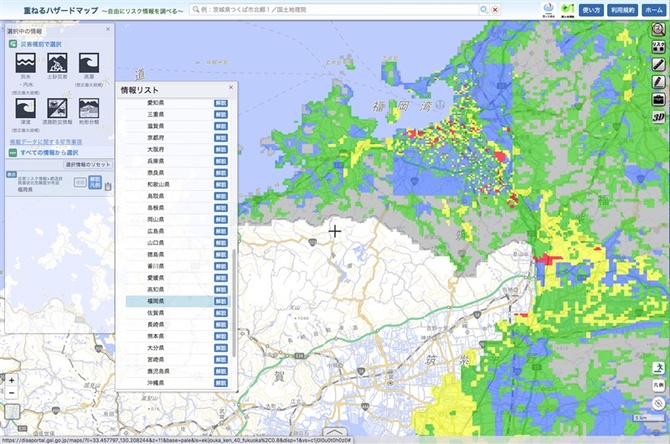Click the magnifier search icon in the search bar
Viewport: 670px width, 444px height.
pos(482,9)
